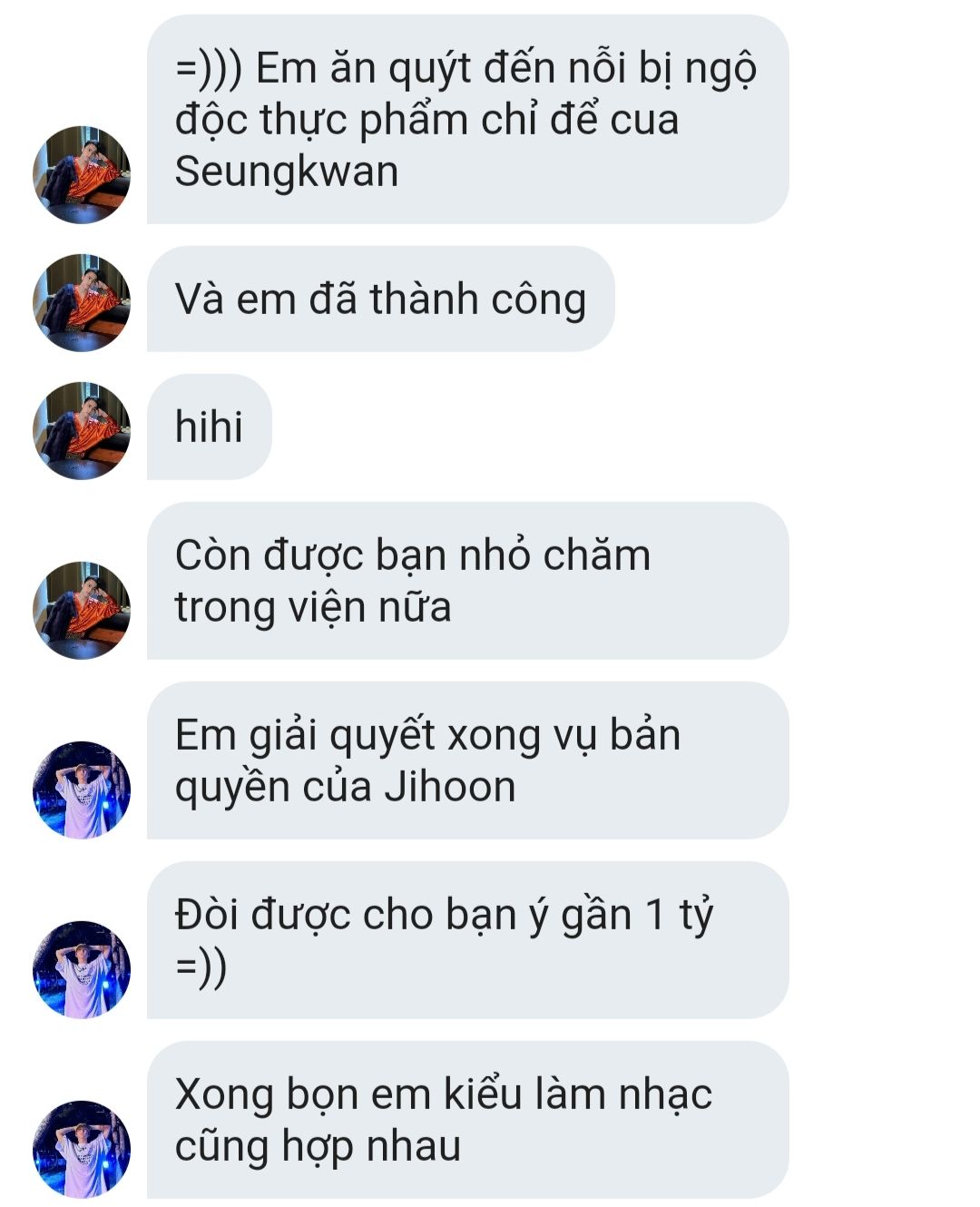Tap avatar beside "Em giải quyết xong" message

[x=82, y=790]
